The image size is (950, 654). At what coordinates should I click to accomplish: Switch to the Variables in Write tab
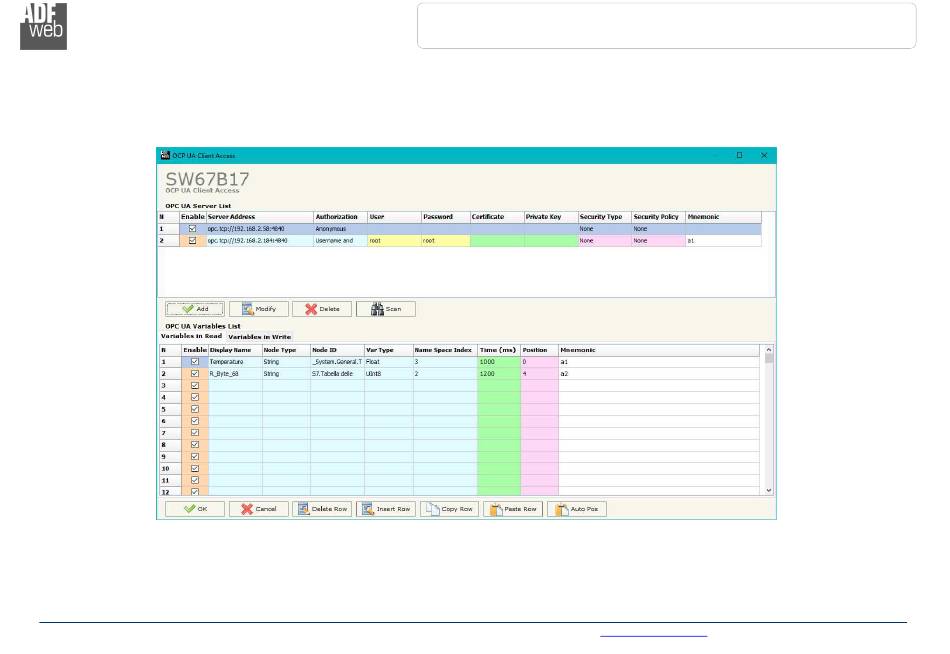259,337
